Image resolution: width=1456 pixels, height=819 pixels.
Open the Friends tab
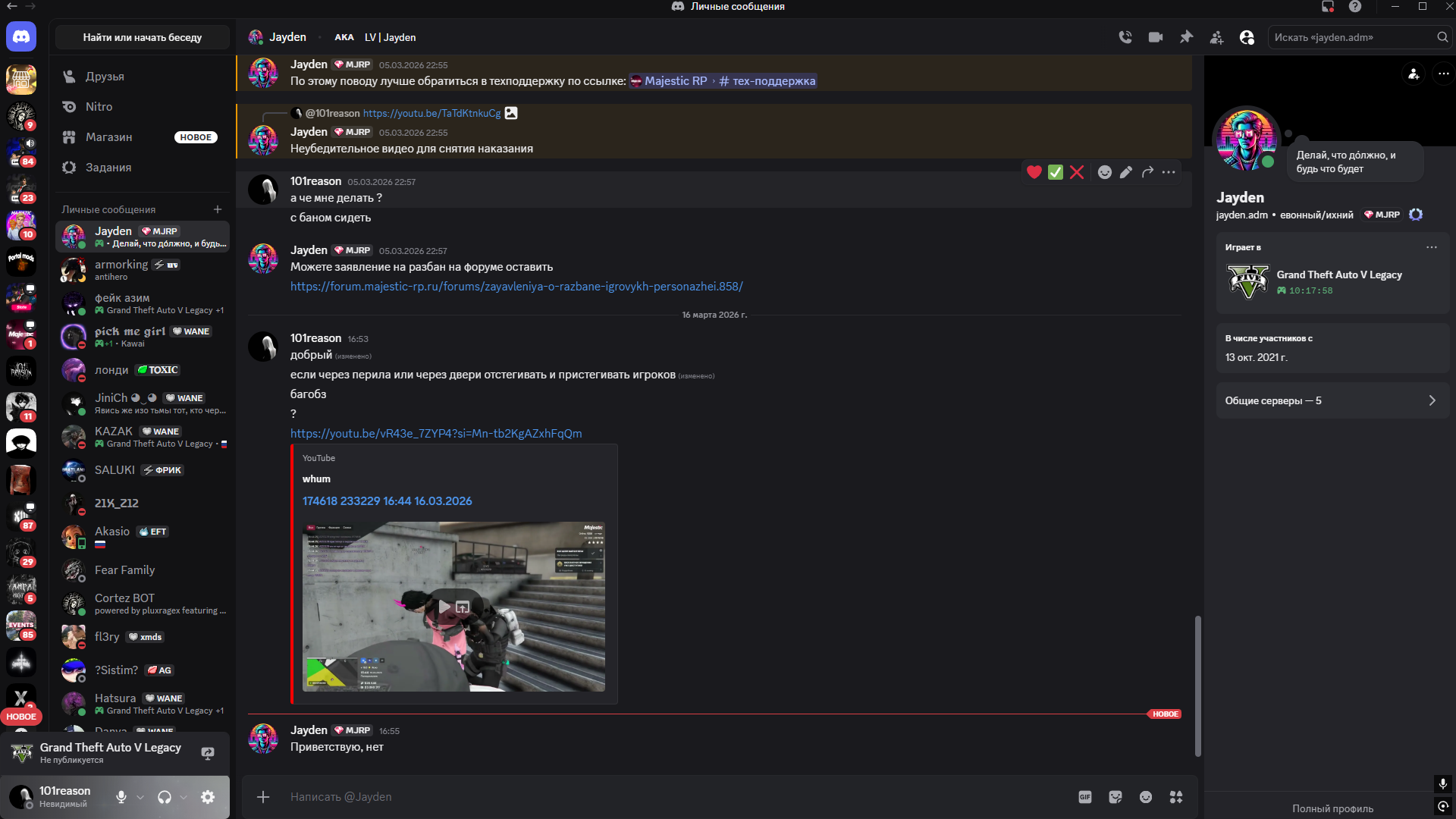point(105,77)
